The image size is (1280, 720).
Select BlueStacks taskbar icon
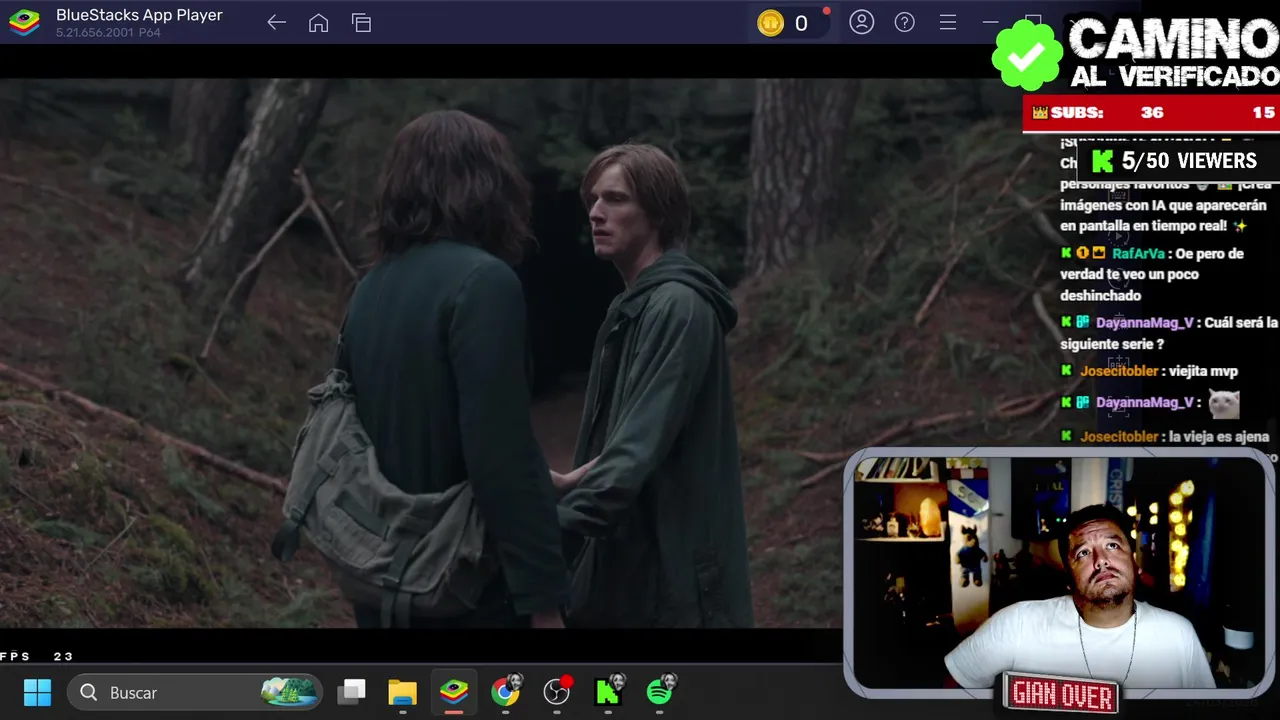point(454,692)
